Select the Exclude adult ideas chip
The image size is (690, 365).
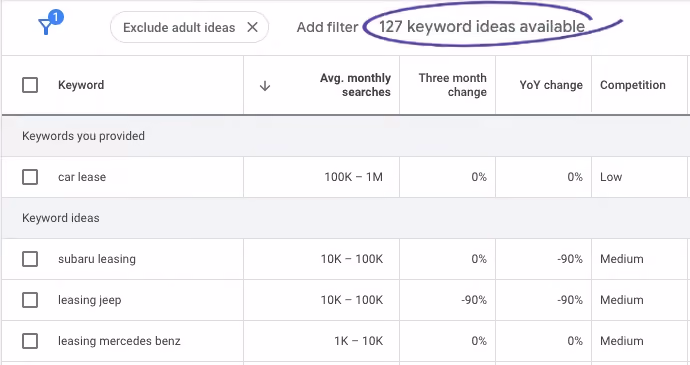(189, 27)
